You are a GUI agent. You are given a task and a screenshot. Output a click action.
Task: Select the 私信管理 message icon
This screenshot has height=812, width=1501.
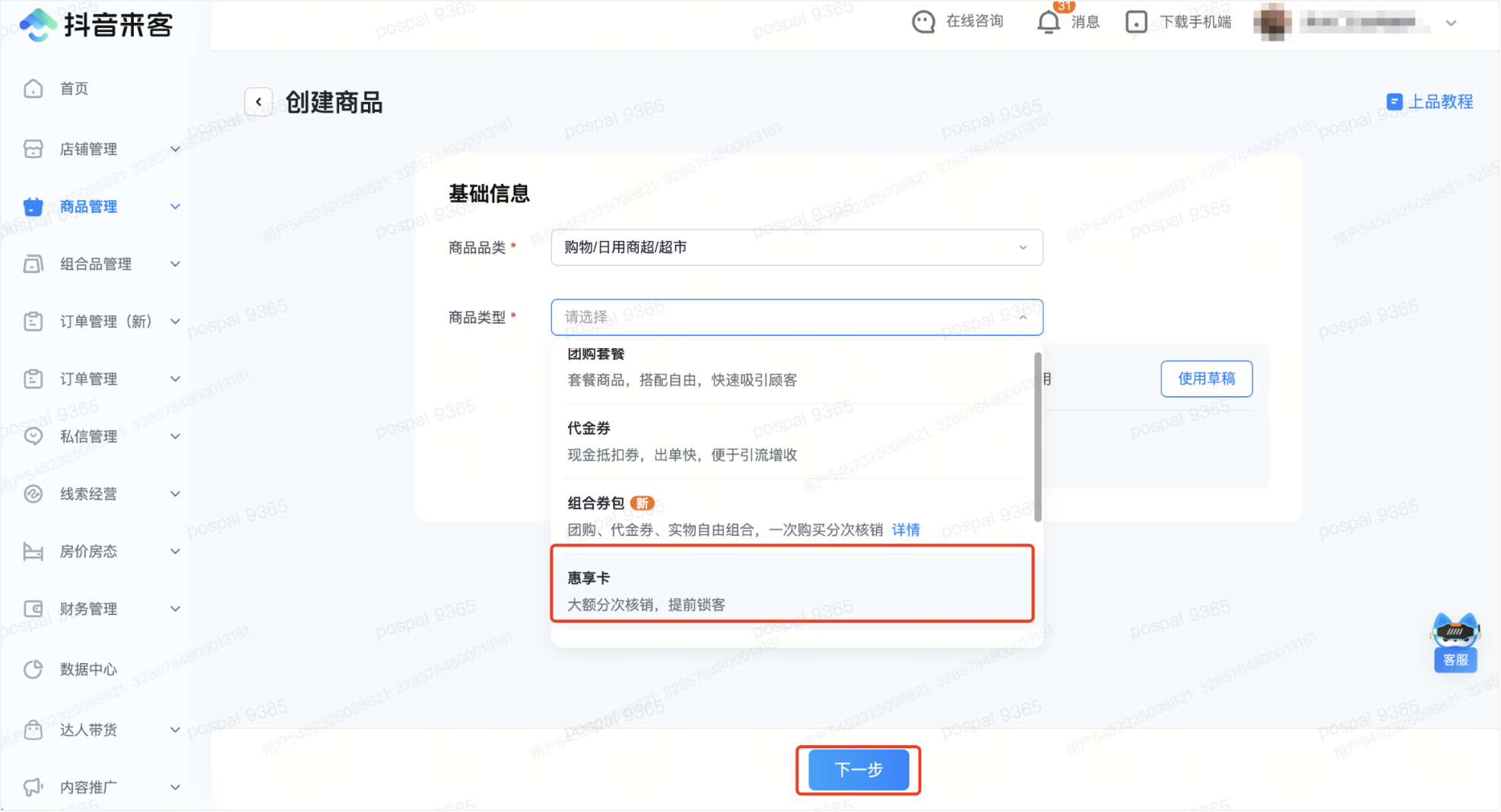tap(33, 436)
